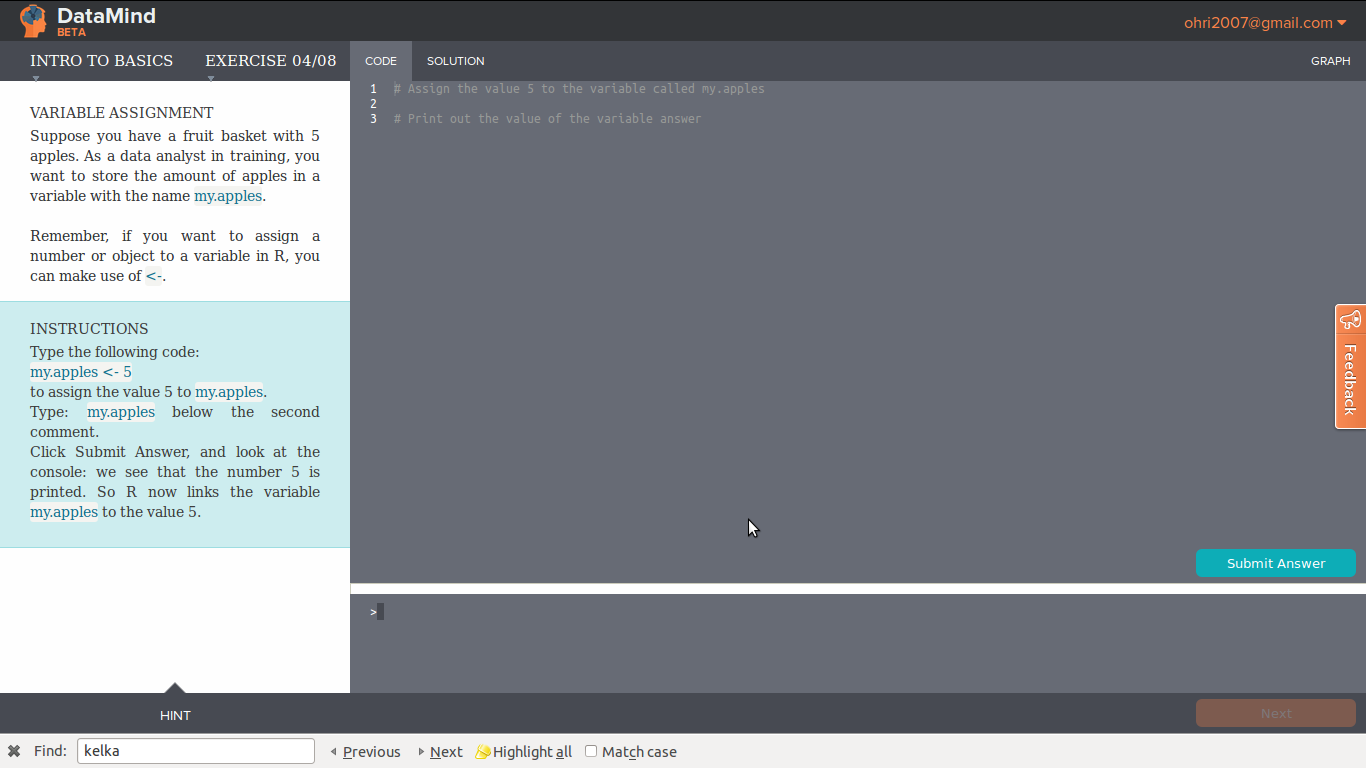Click the Find text field containing kelka

pyautogui.click(x=195, y=751)
